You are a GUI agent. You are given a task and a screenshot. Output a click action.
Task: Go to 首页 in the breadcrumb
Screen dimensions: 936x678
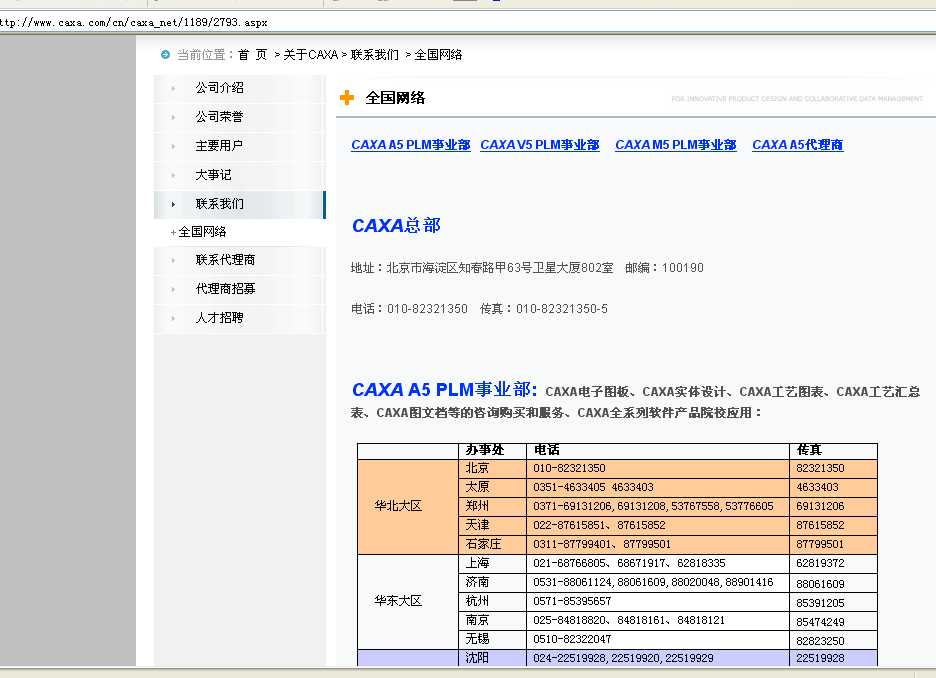click(x=253, y=55)
